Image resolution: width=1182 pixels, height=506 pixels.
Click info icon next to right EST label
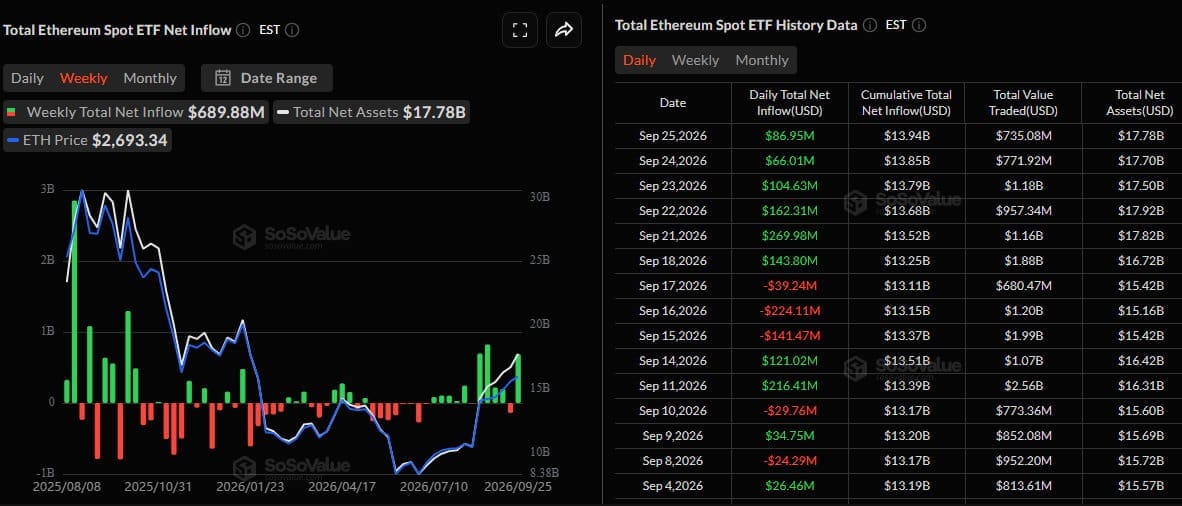click(x=919, y=25)
